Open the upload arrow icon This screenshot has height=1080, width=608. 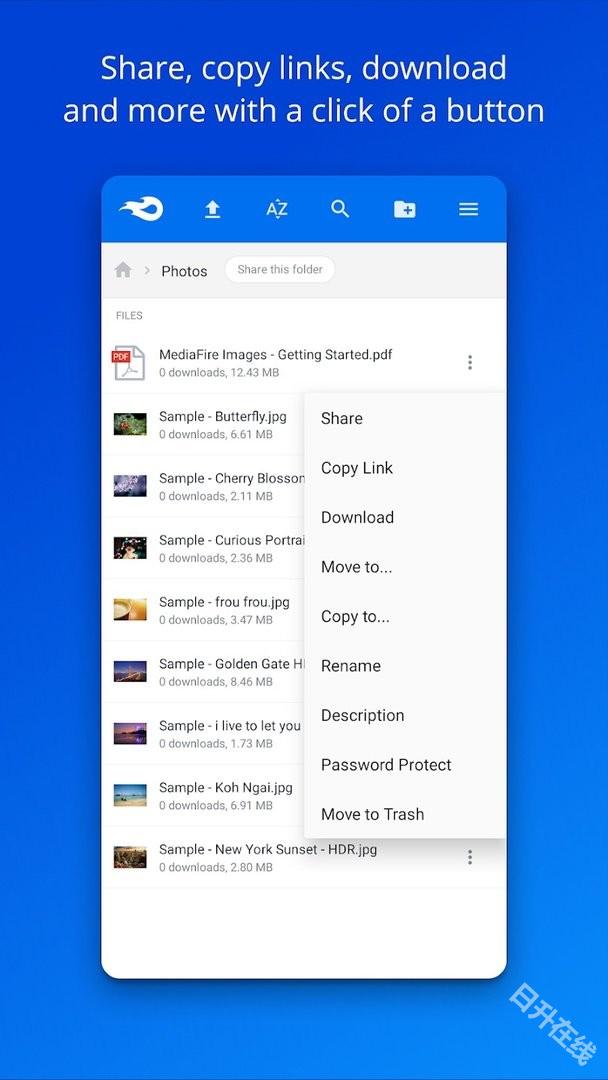pos(212,209)
